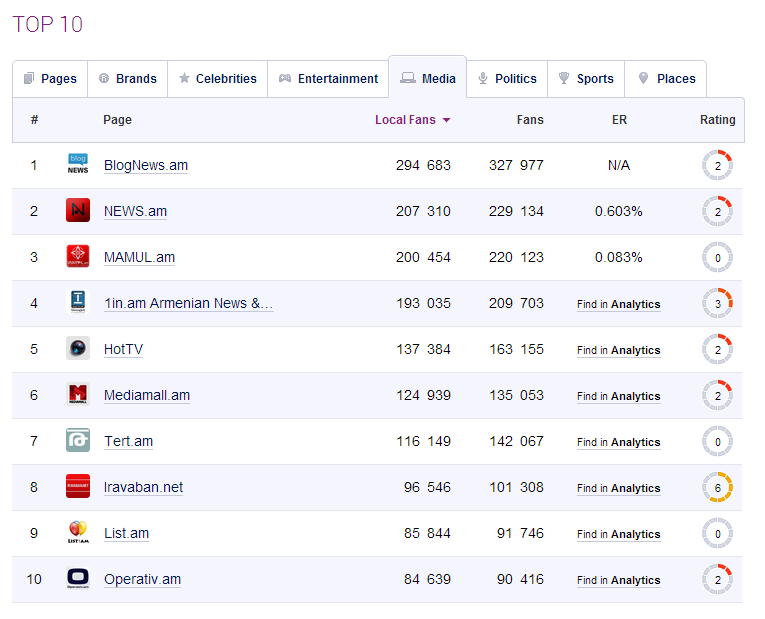This screenshot has height=619, width=765.
Task: Open the Iravaban.net page link
Action: click(x=143, y=487)
